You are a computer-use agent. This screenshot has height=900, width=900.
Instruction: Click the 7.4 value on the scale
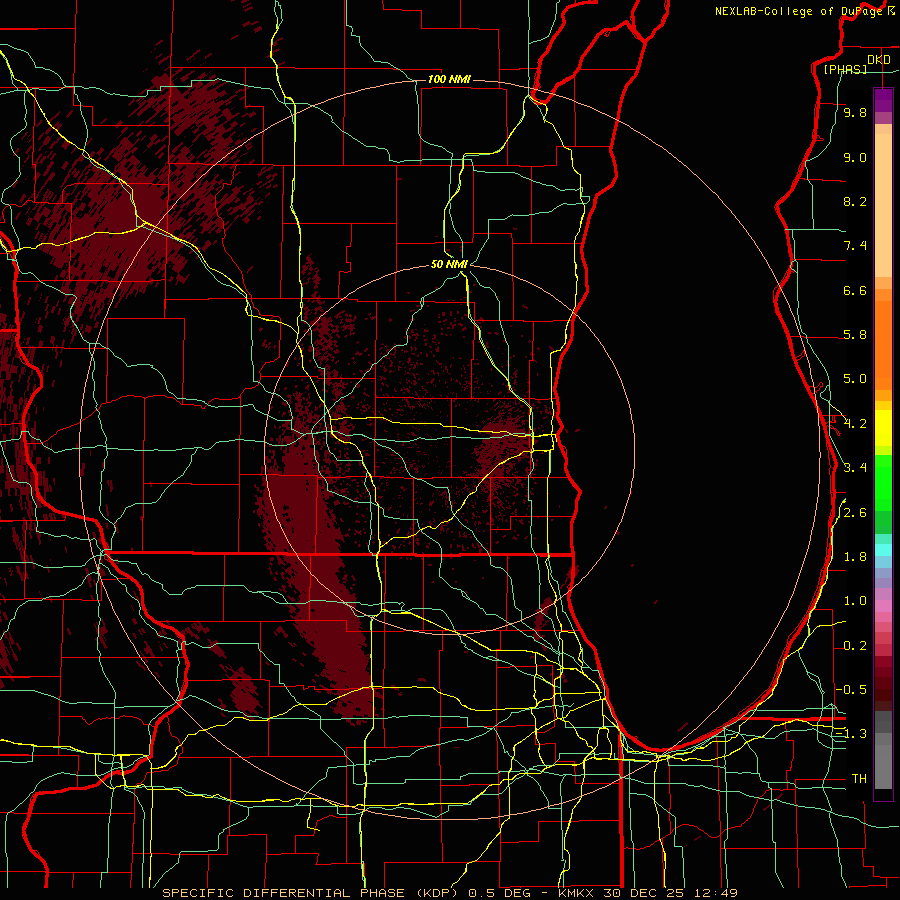[x=855, y=246]
